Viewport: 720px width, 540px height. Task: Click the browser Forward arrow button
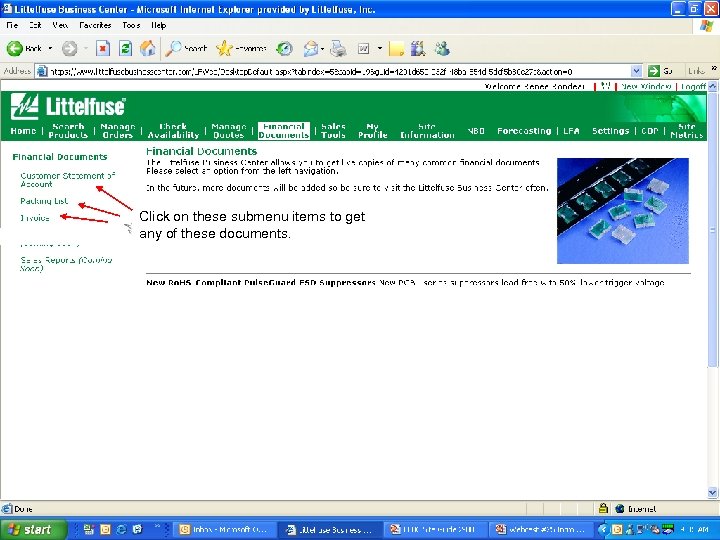[x=69, y=48]
